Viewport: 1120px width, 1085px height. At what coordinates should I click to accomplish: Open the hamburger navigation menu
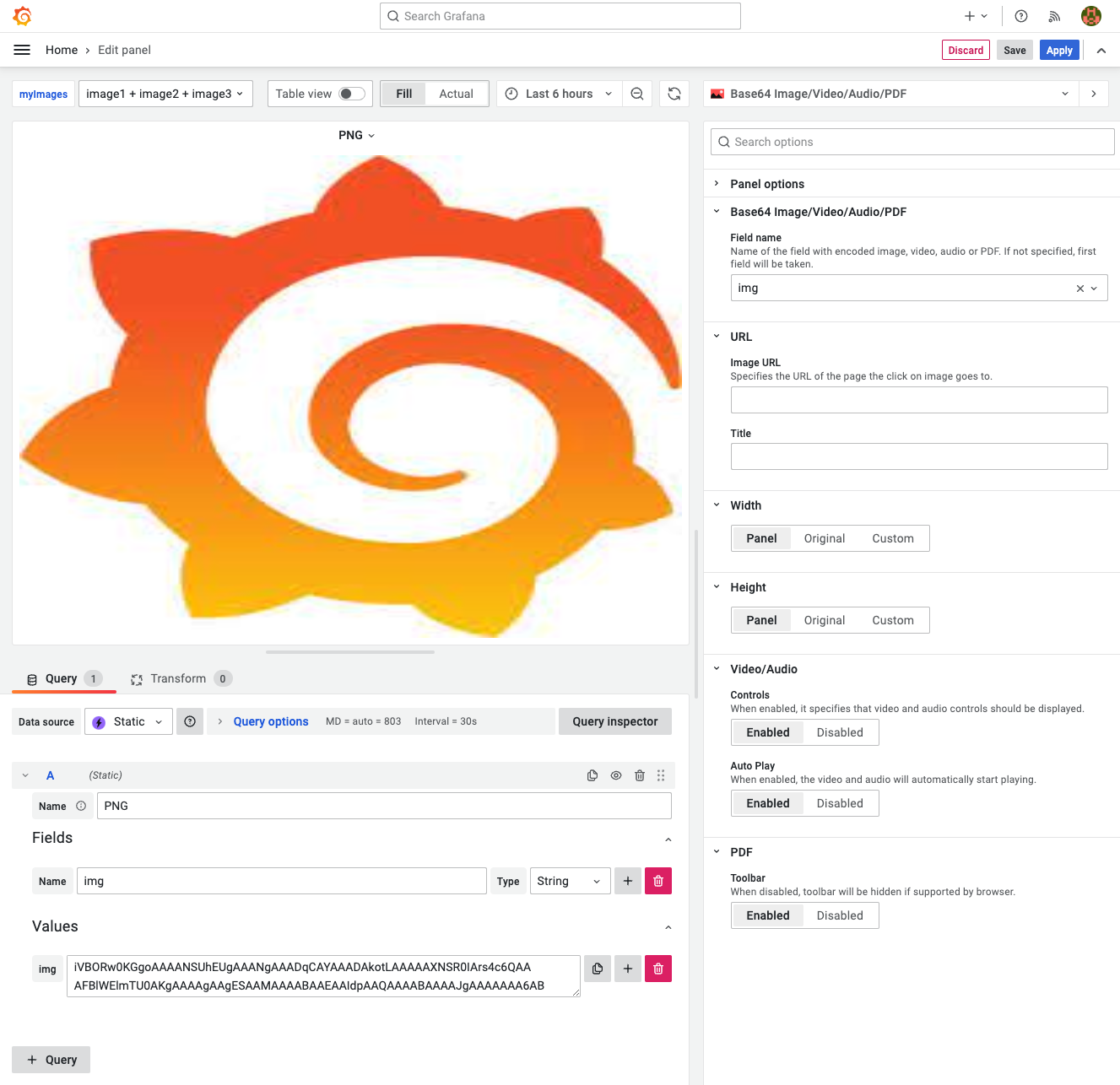coord(22,50)
